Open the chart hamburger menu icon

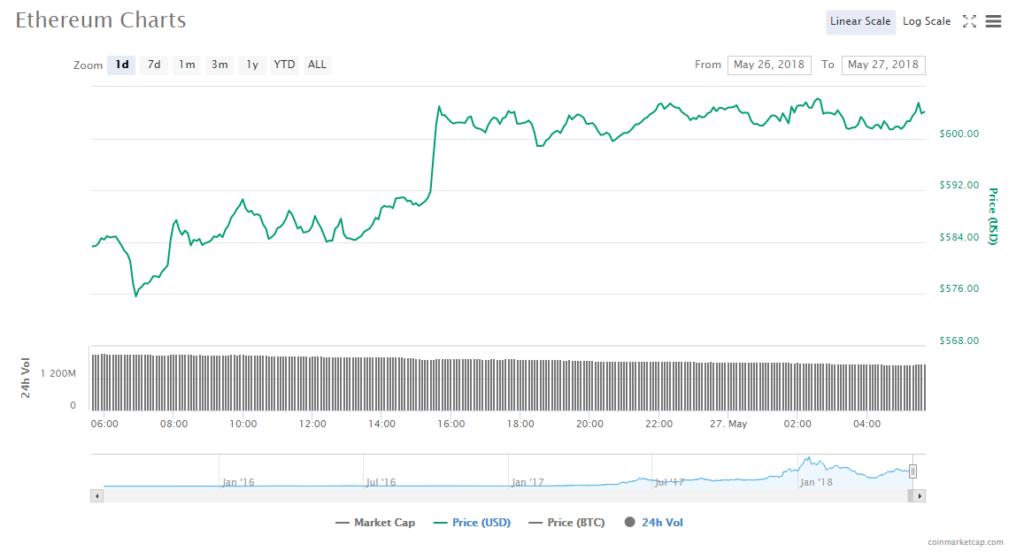pos(993,21)
